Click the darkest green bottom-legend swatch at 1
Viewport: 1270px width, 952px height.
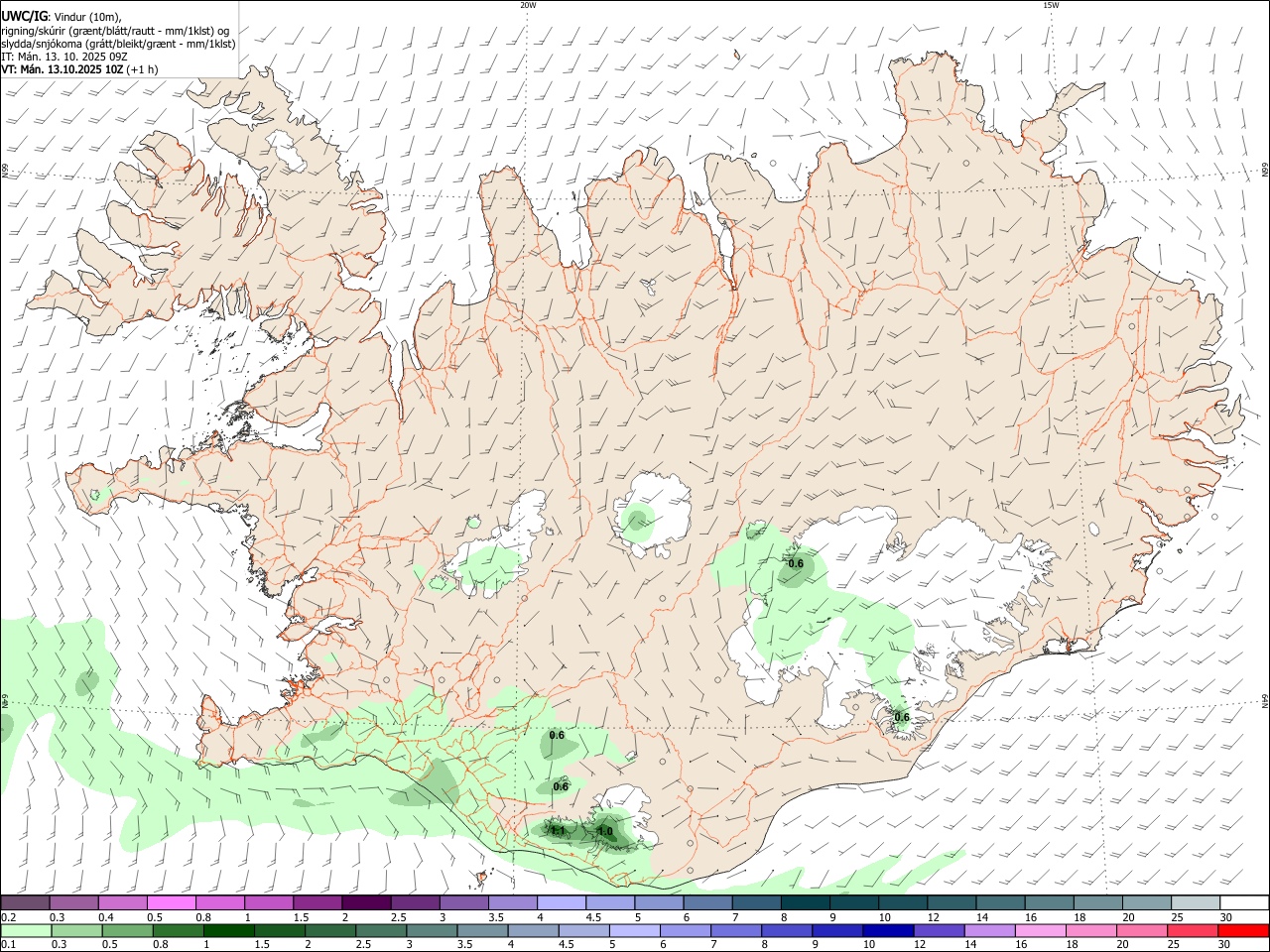[228, 930]
